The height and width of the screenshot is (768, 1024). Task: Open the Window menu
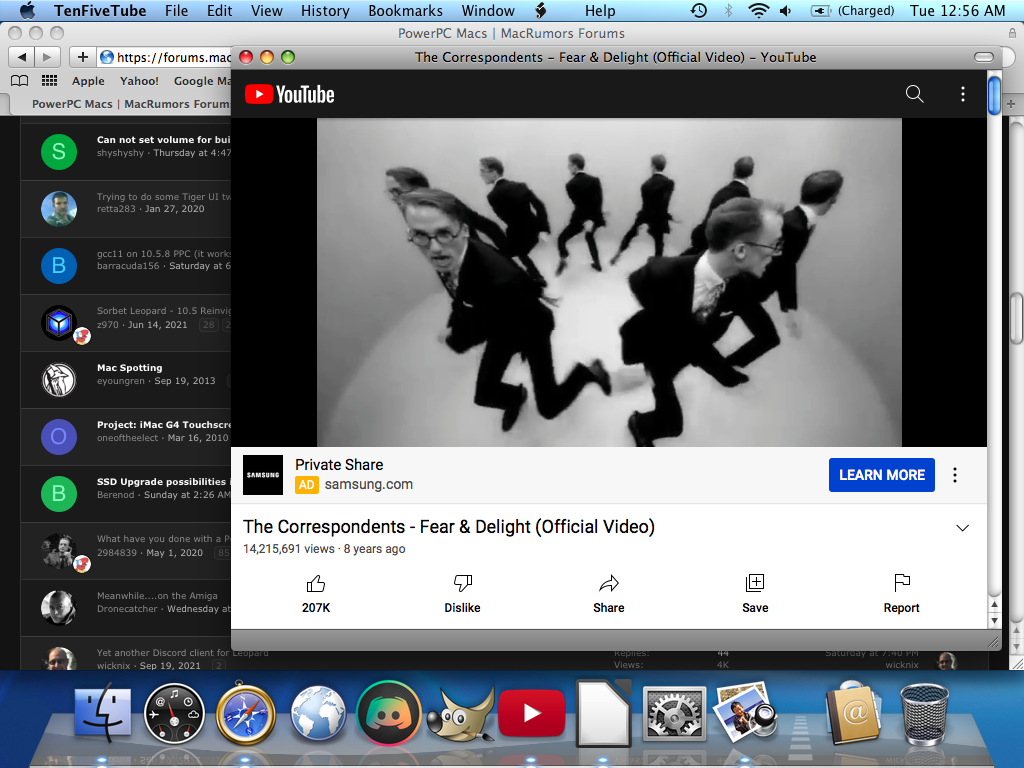tap(488, 10)
